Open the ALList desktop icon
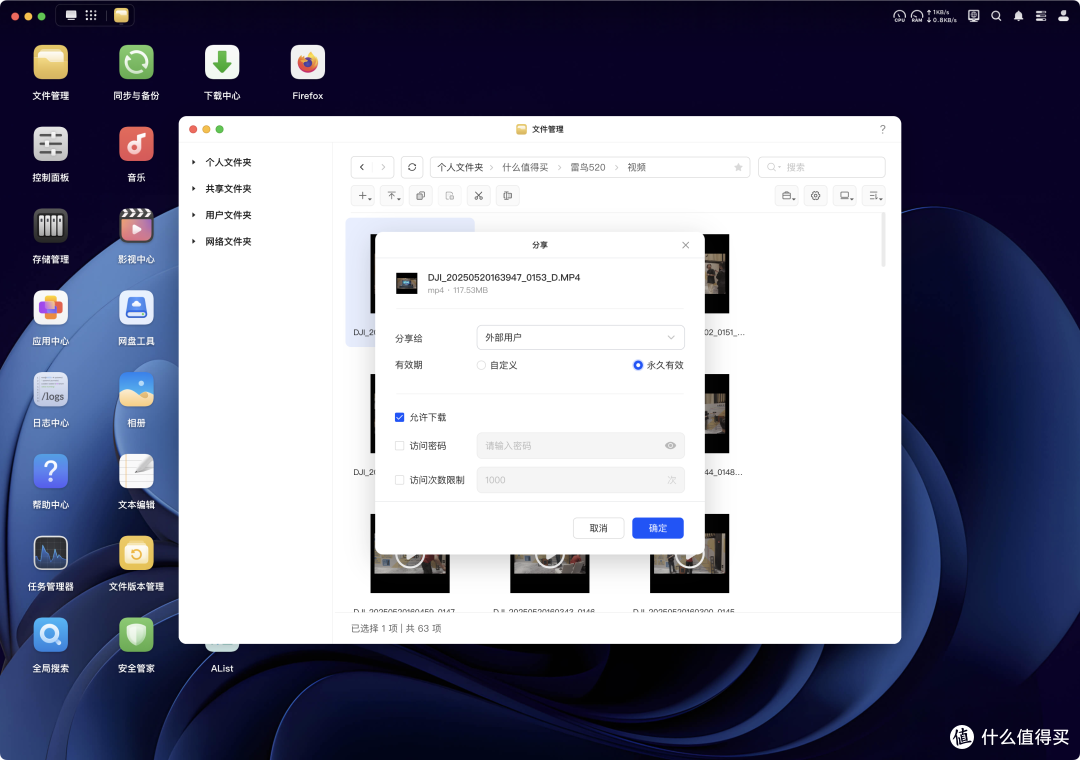 pos(222,646)
